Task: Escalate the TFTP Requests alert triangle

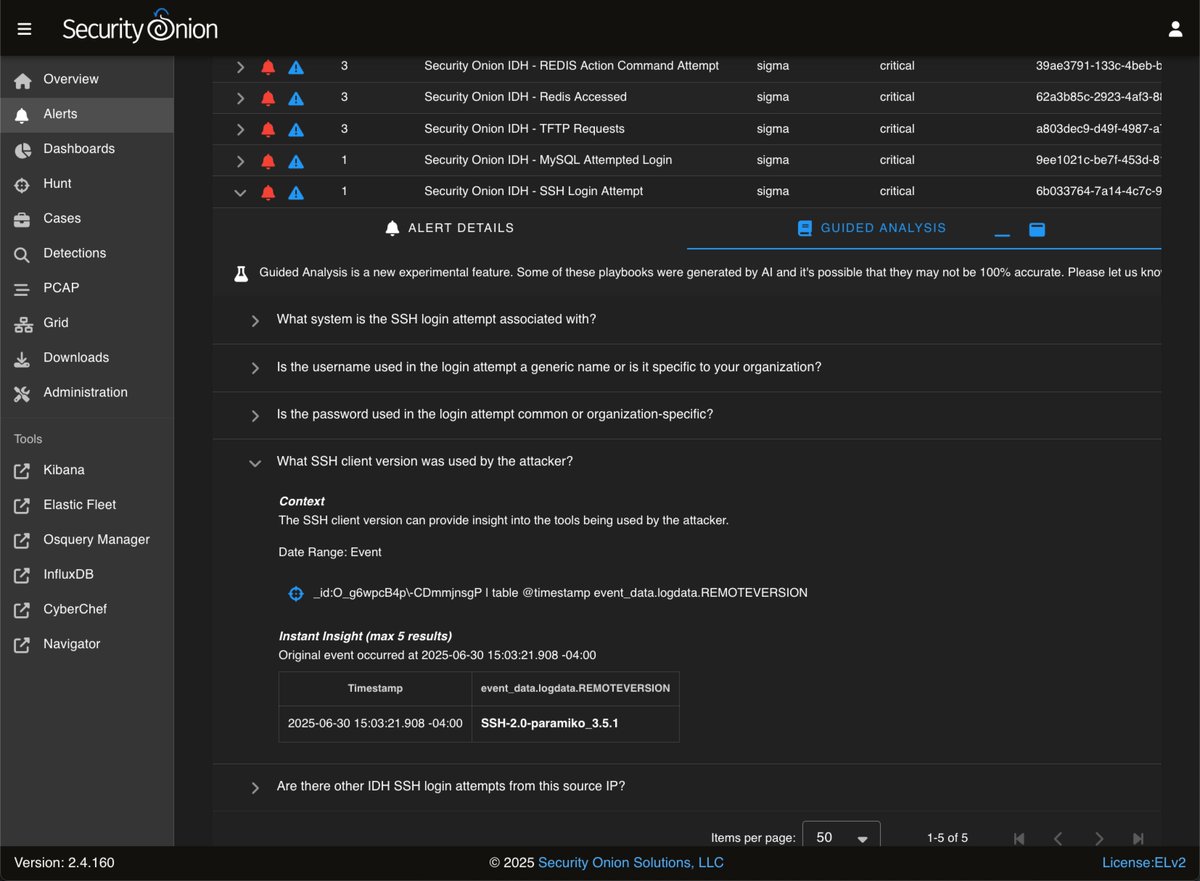Action: tap(296, 130)
